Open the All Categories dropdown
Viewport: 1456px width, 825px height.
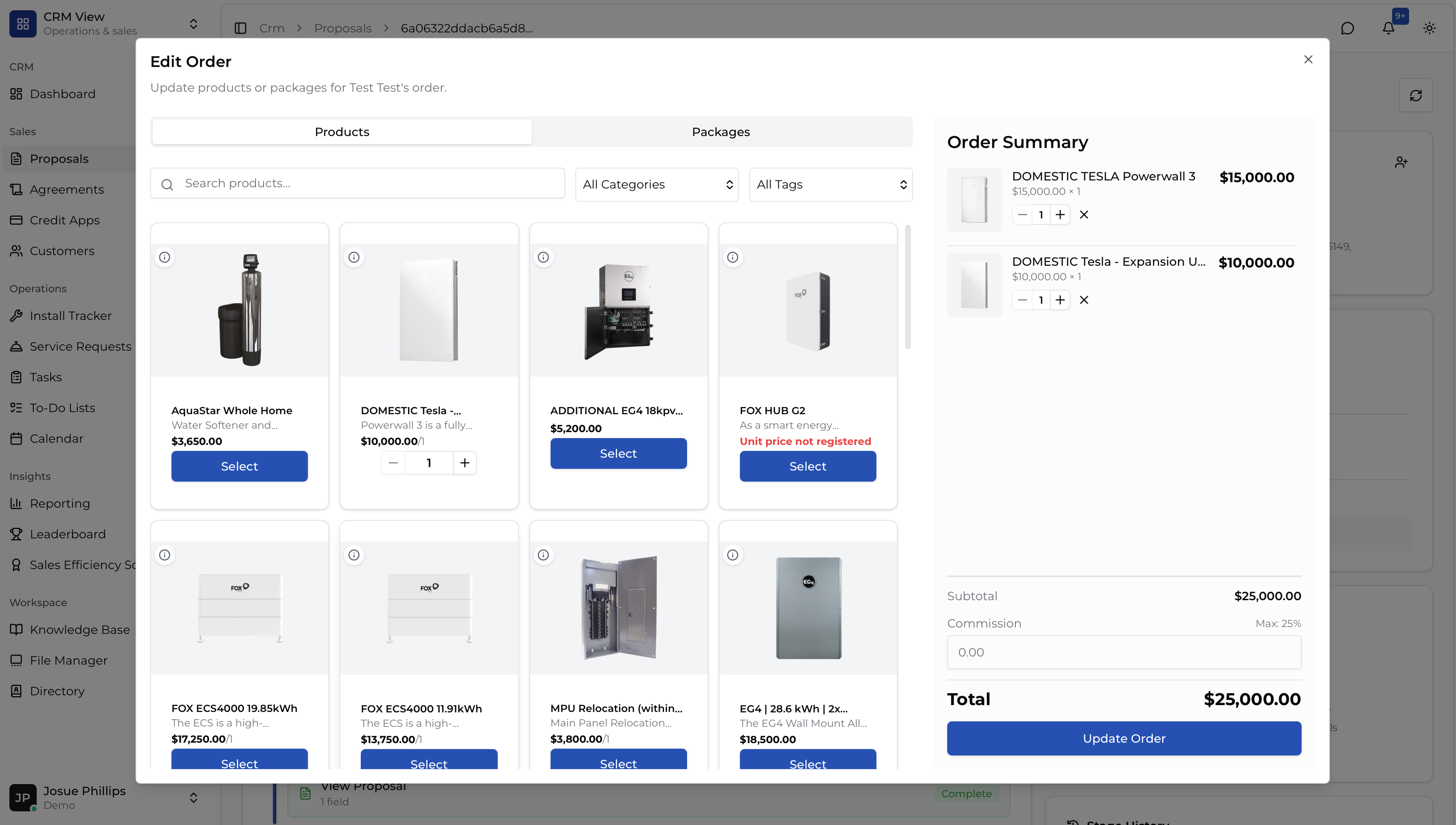[x=657, y=185]
